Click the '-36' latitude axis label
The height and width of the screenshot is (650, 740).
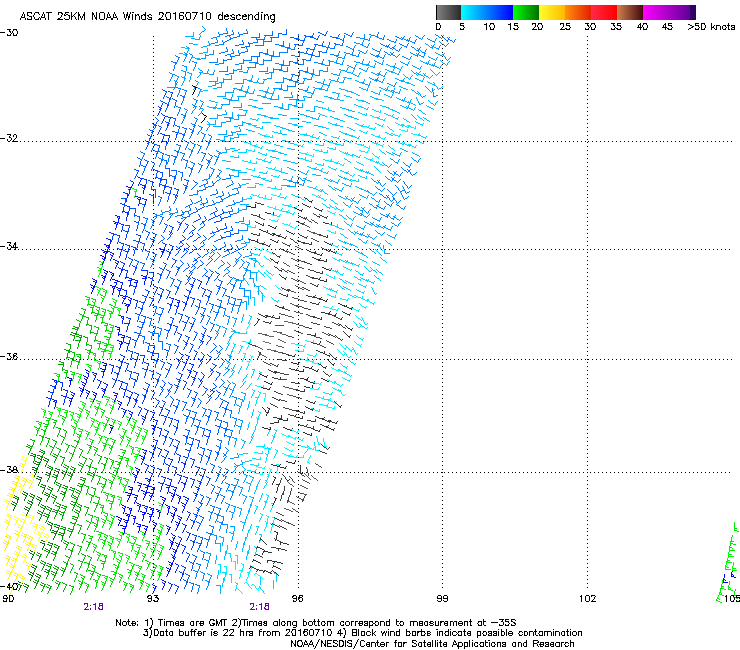tap(9, 356)
